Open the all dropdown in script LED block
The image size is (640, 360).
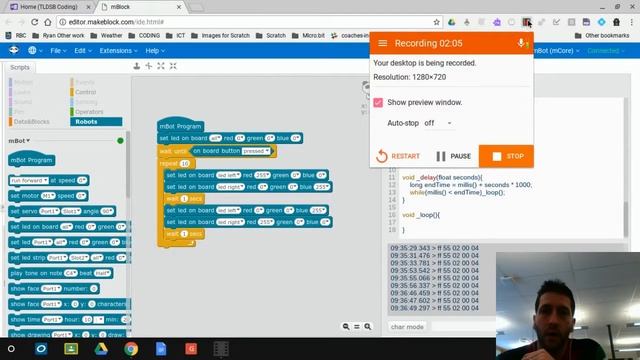coord(216,138)
